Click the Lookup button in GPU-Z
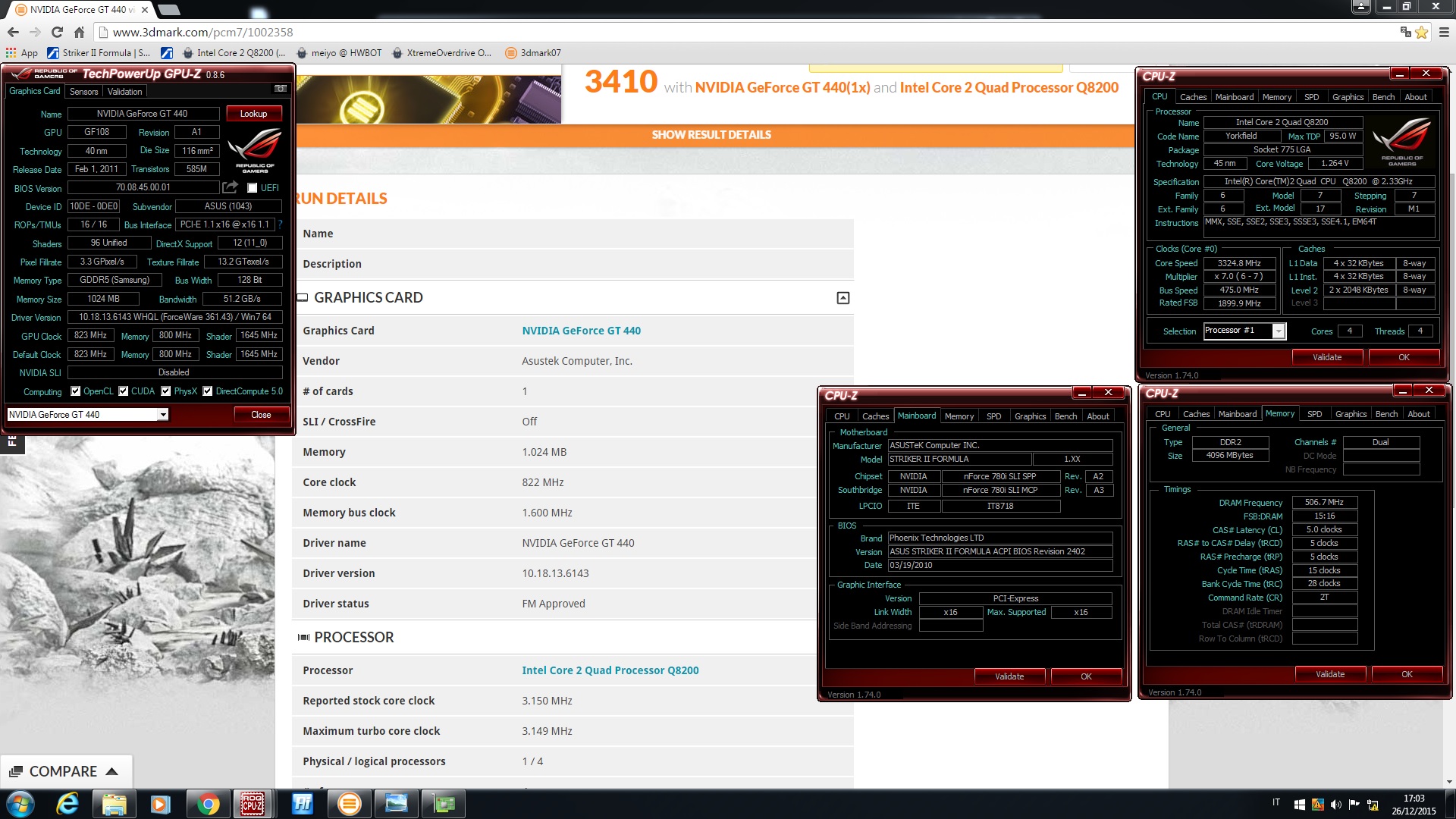The image size is (1456, 819). click(x=254, y=114)
